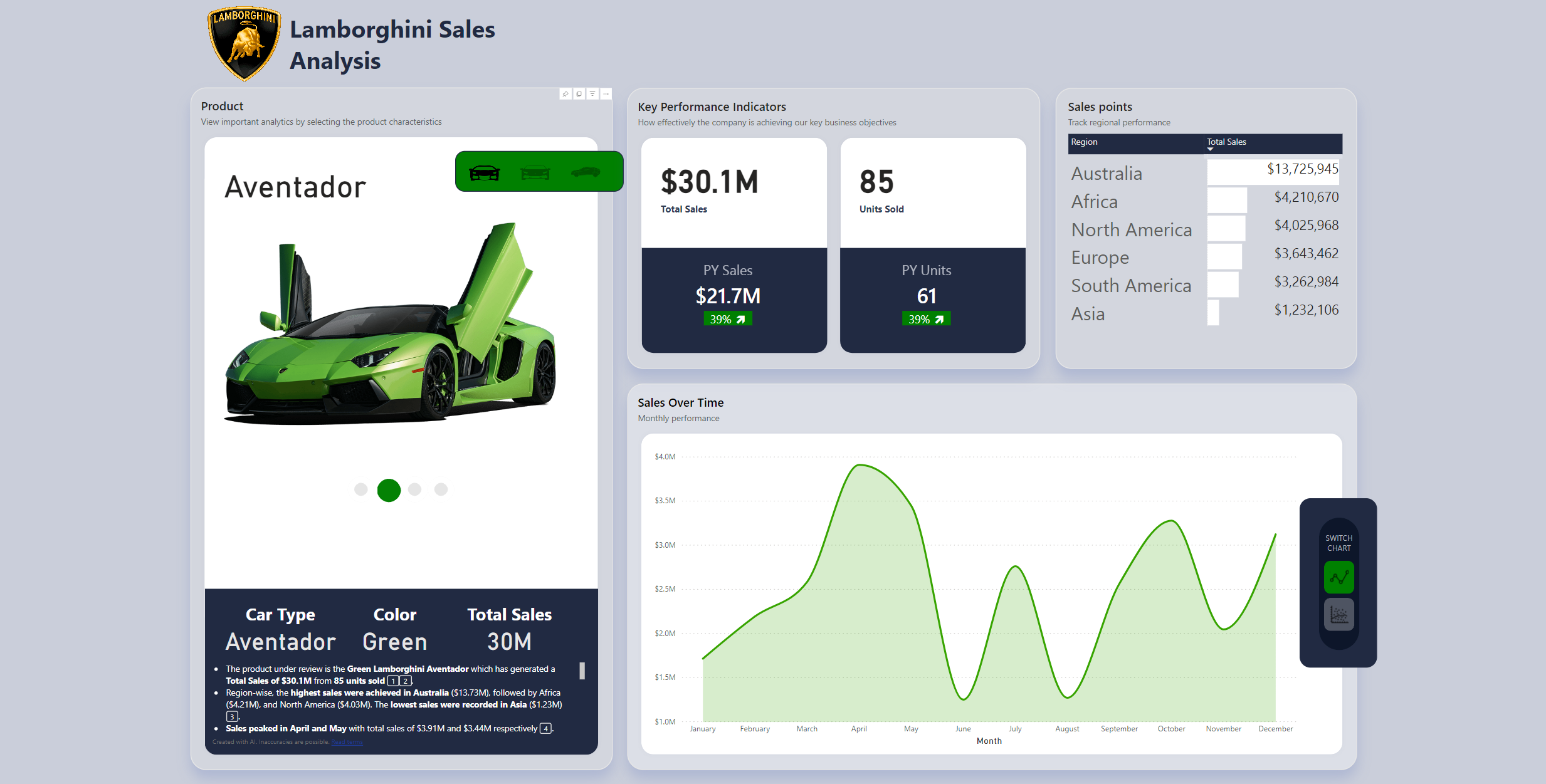The image size is (1546, 784).
Task: Click the Key Performance Indicators heading
Action: click(712, 107)
